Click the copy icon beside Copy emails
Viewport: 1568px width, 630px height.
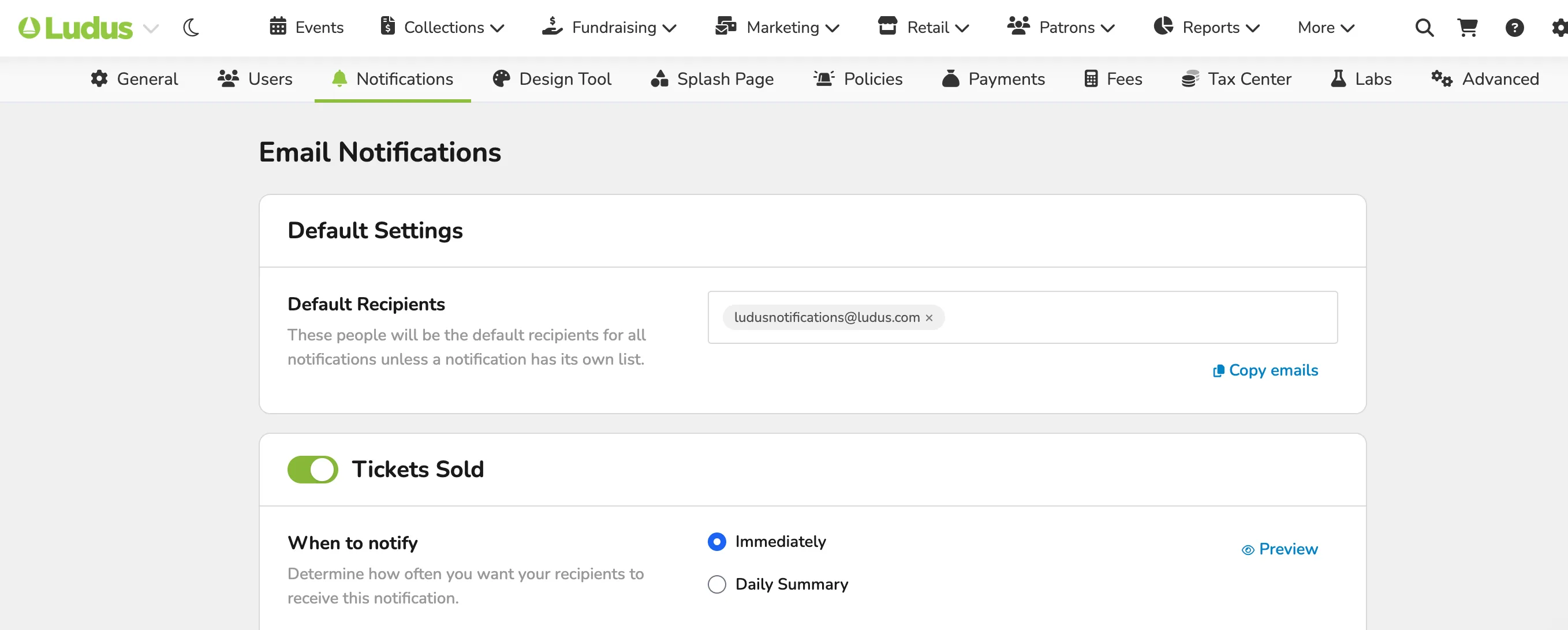pyautogui.click(x=1218, y=371)
